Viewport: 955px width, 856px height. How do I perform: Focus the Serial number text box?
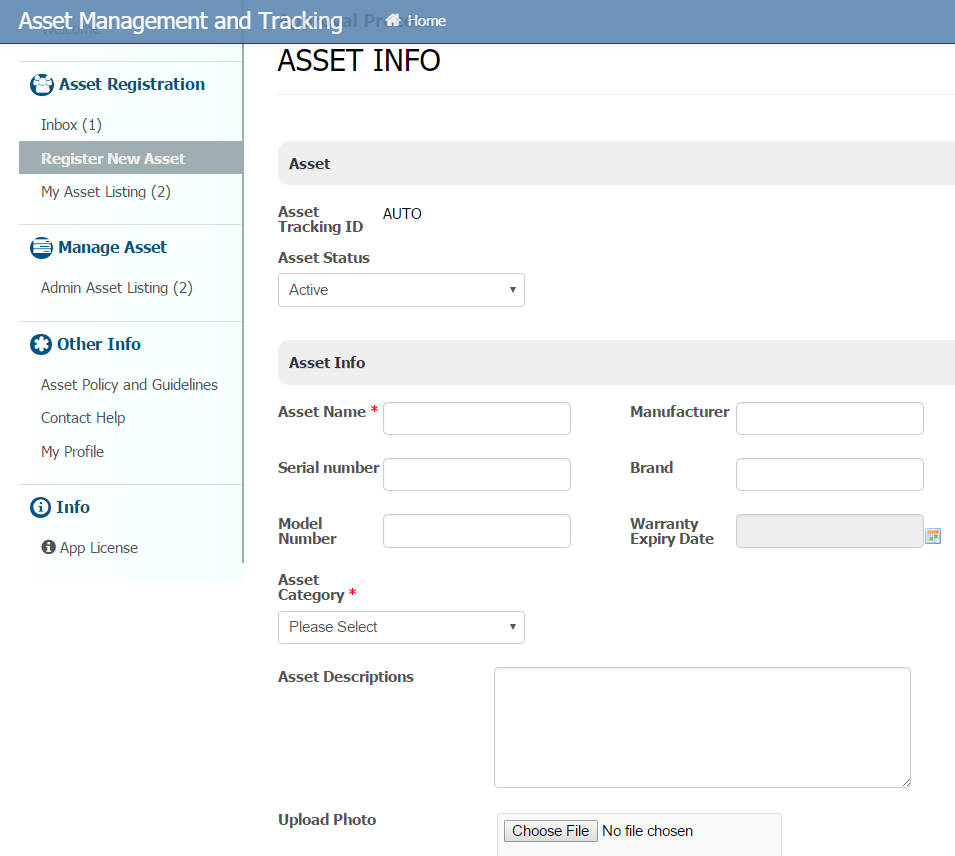(x=476, y=475)
